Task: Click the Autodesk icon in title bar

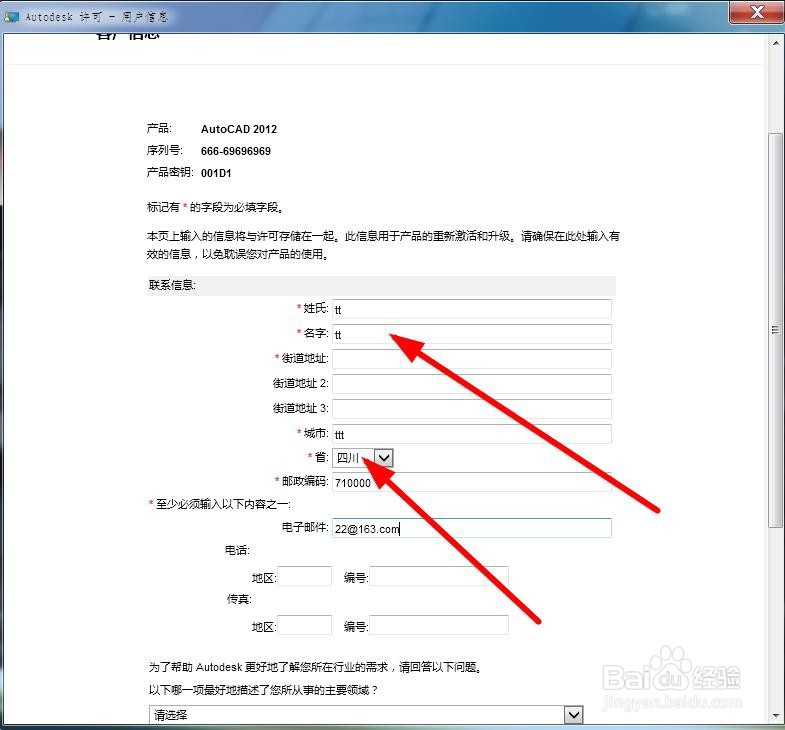Action: pos(12,17)
